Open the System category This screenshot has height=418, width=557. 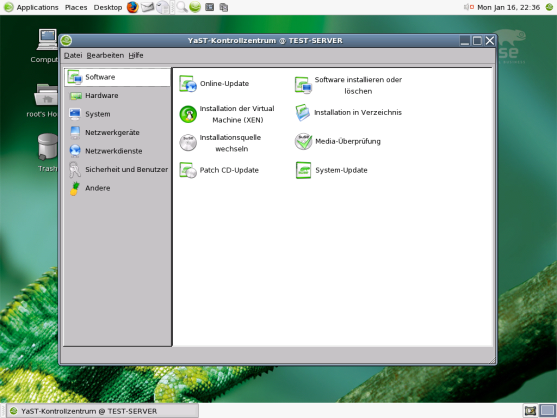(118, 114)
